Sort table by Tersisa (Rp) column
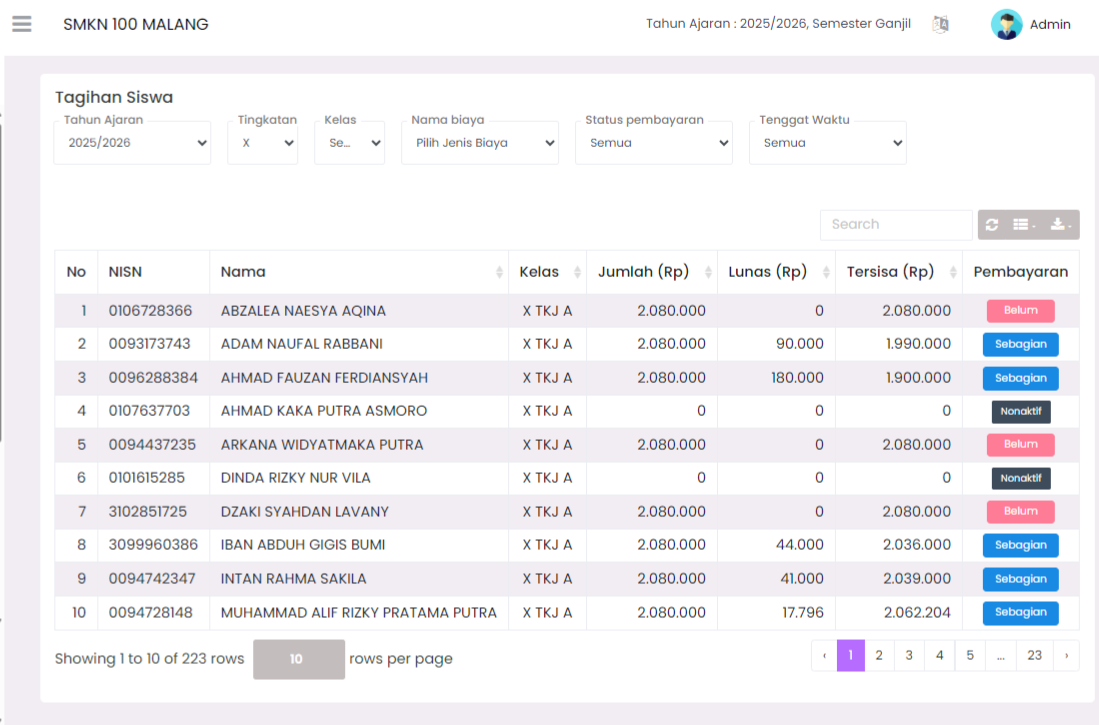The image size is (1099, 725). tap(898, 272)
